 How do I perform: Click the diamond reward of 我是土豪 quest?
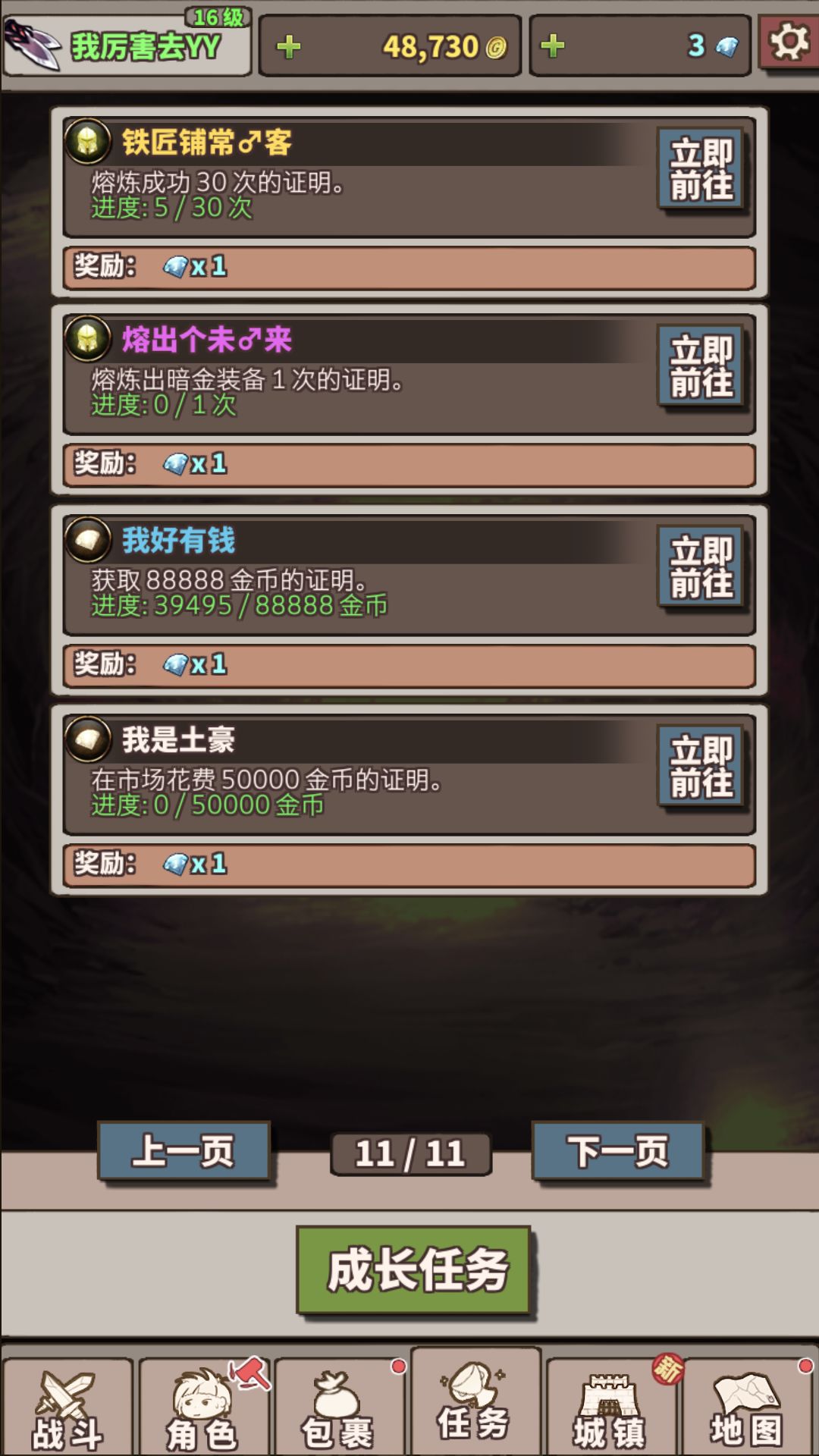195,864
